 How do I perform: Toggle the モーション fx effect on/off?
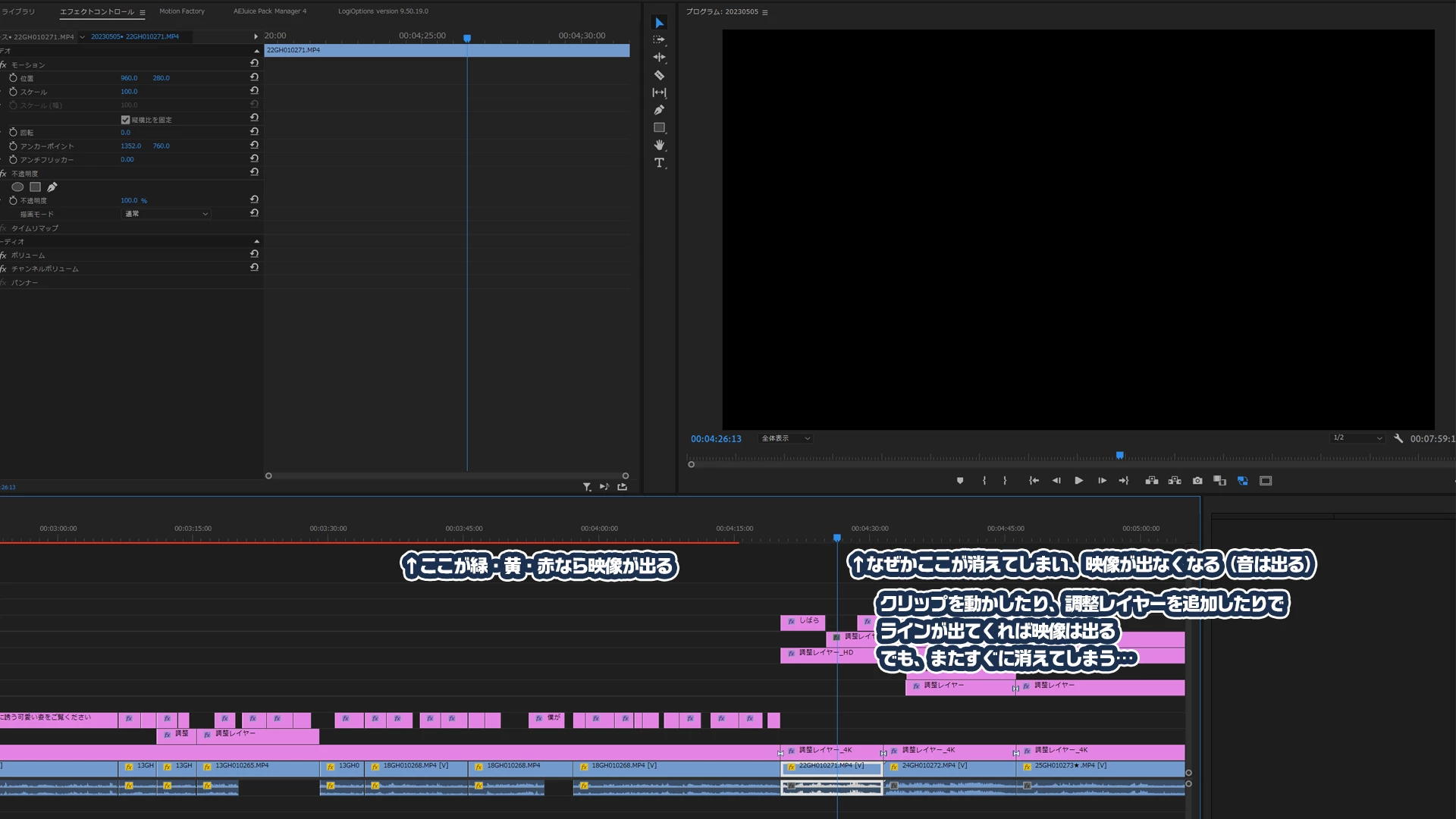pyautogui.click(x=4, y=65)
